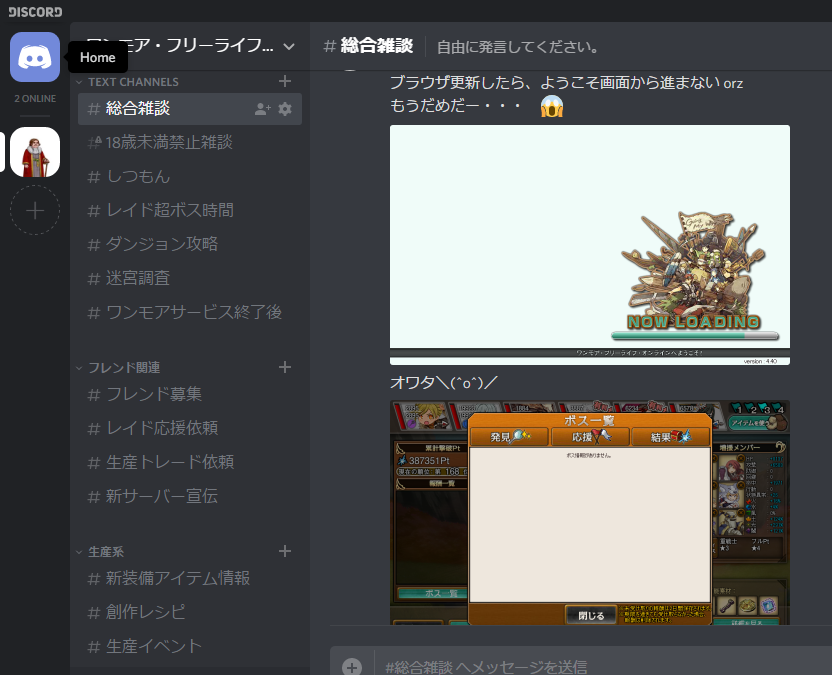The width and height of the screenshot is (832, 675).
Task: Click the message text オワタ＼(^o^)／
Action: click(x=444, y=382)
